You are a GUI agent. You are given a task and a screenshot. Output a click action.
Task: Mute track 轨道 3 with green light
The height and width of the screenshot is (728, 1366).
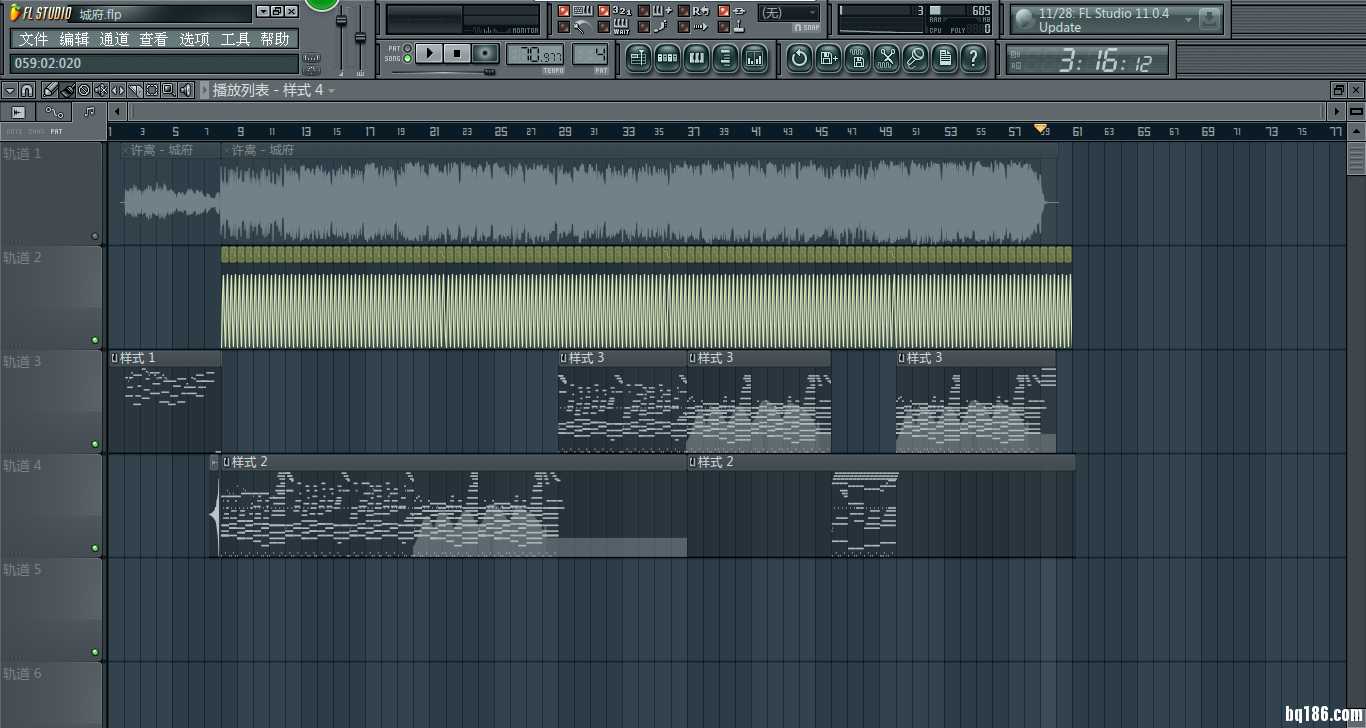coord(95,444)
